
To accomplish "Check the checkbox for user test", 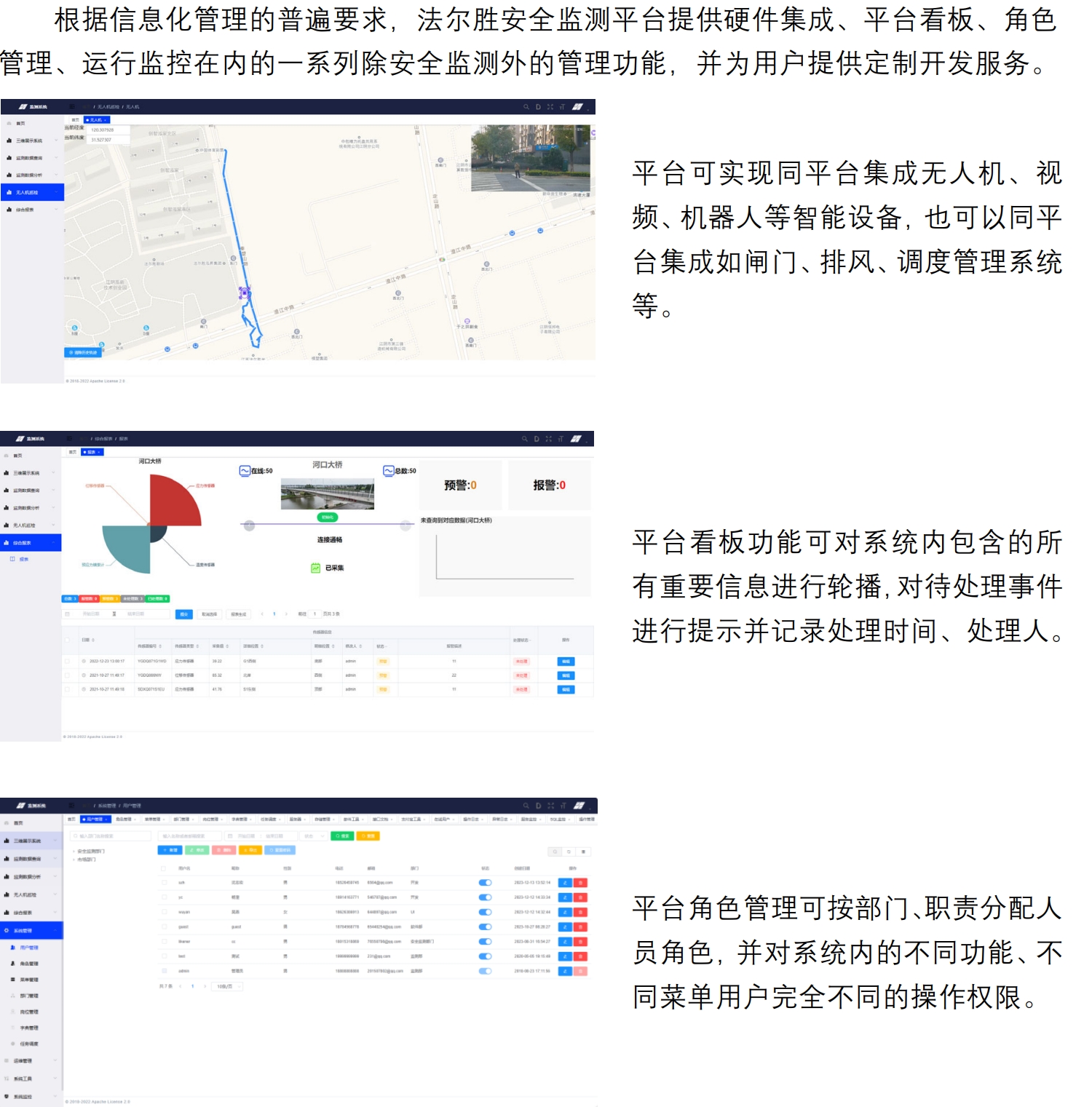I will point(165,956).
